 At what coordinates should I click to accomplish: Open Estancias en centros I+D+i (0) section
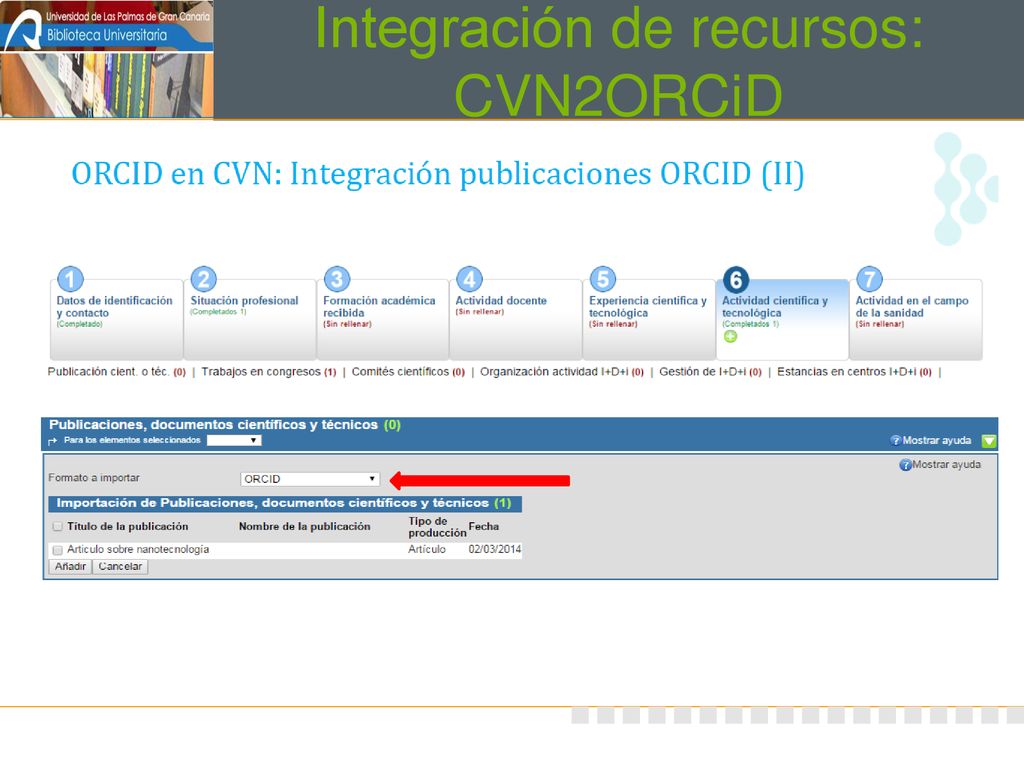pyautogui.click(x=854, y=372)
